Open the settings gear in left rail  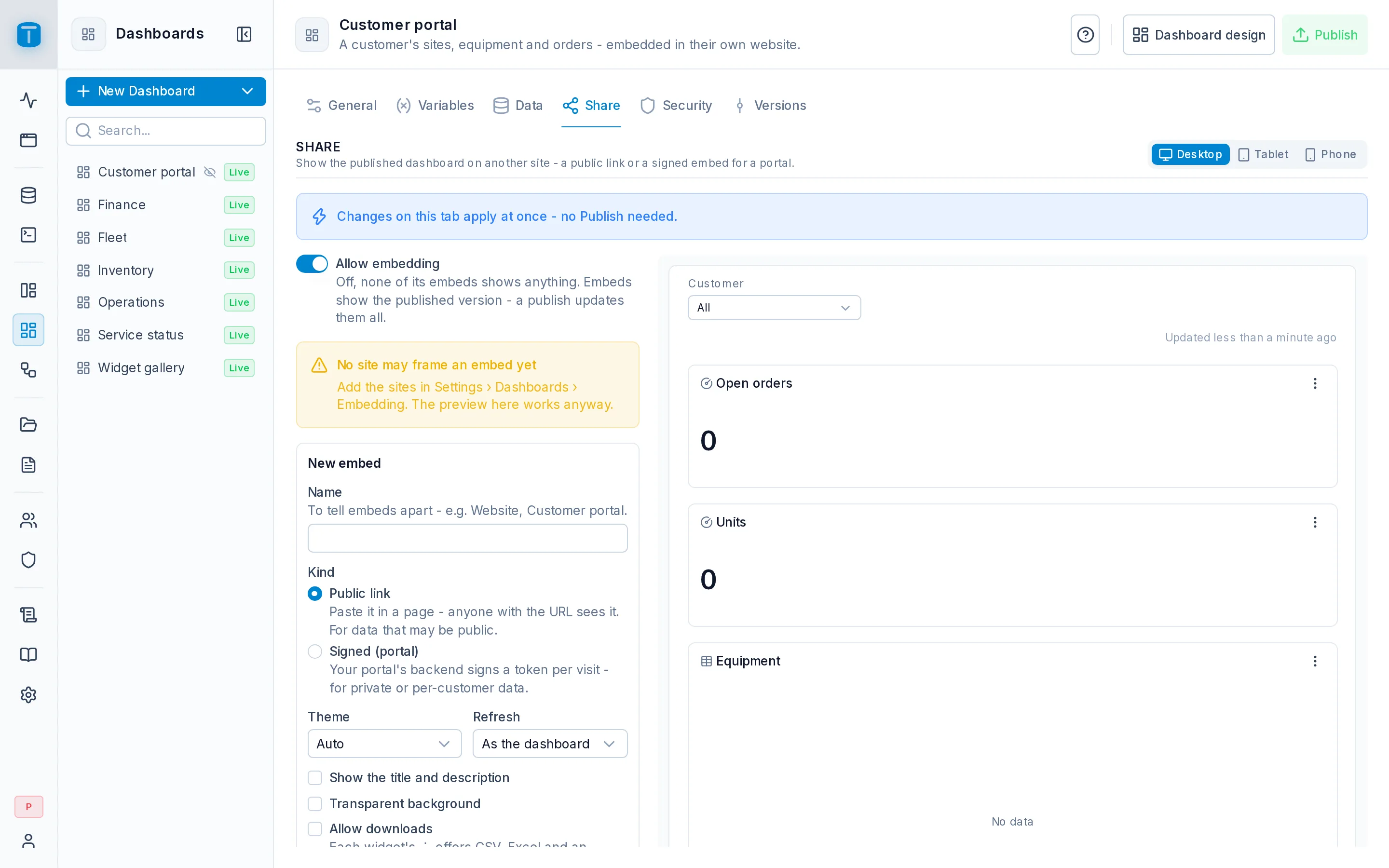[x=28, y=694]
